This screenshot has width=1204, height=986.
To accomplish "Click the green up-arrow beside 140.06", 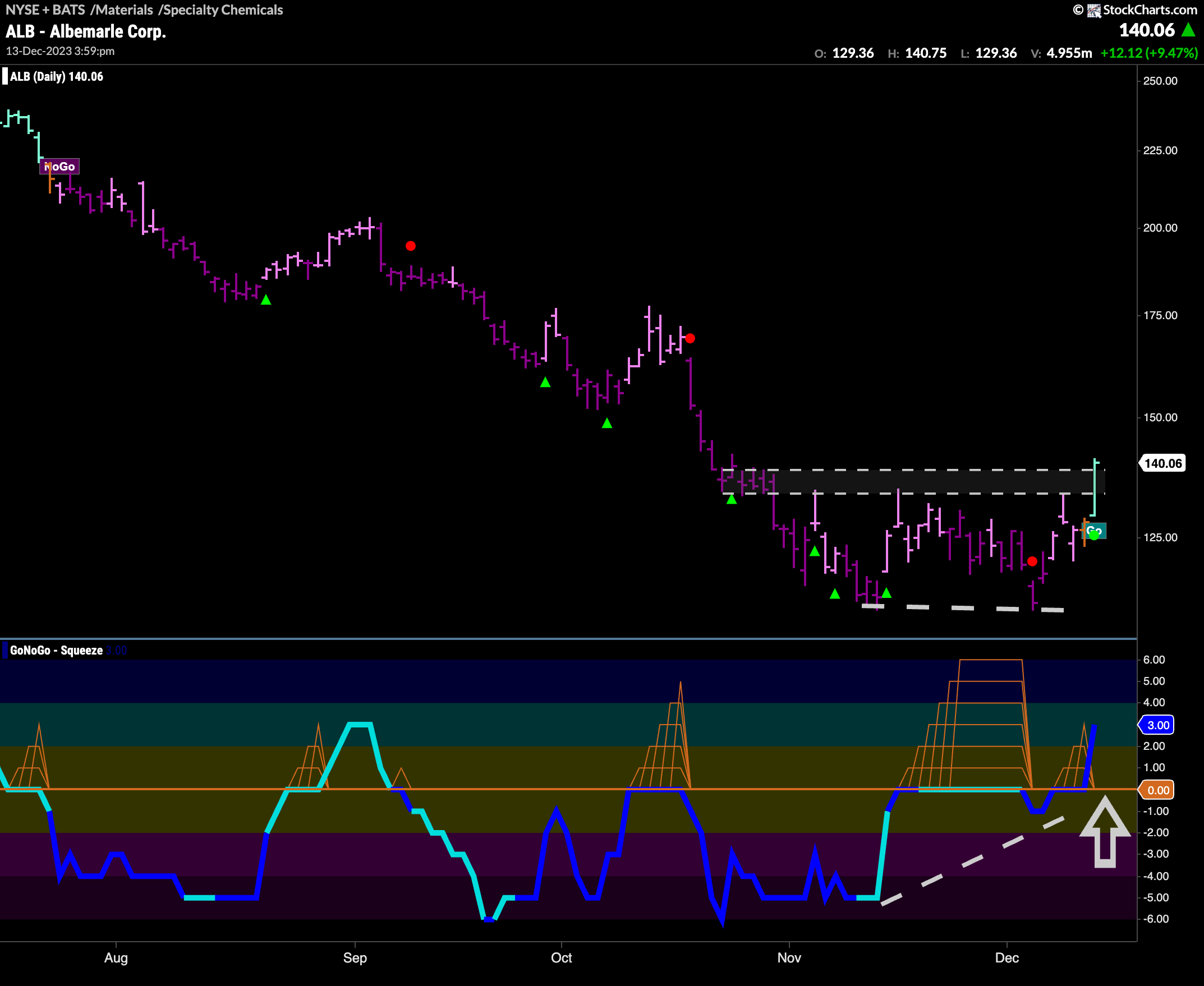I will pyautogui.click(x=1188, y=30).
